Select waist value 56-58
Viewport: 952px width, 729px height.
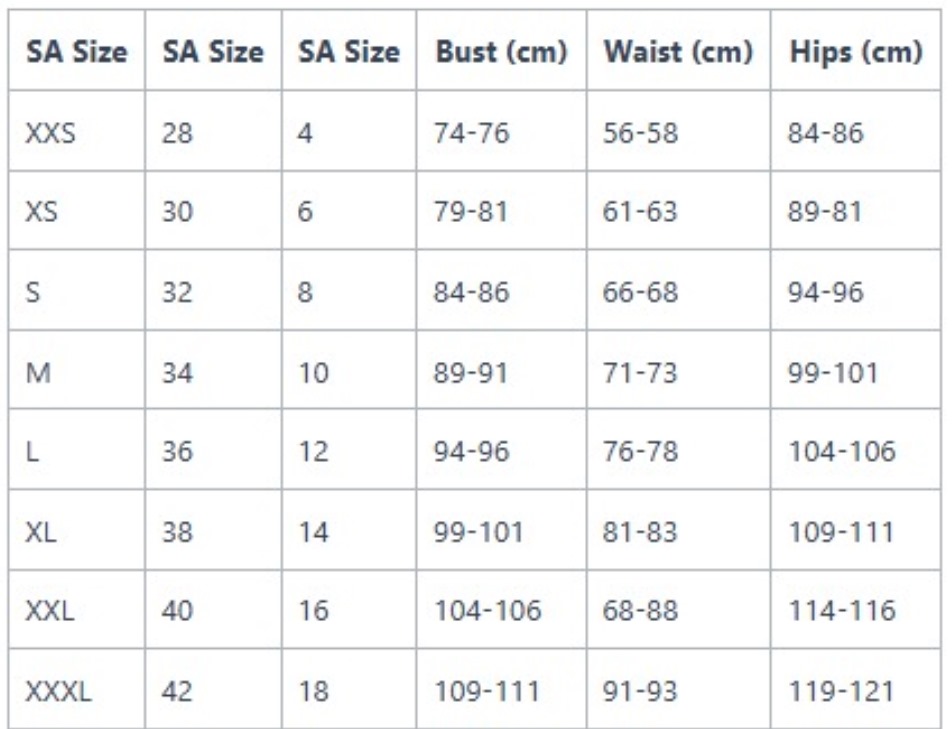[x=640, y=133]
